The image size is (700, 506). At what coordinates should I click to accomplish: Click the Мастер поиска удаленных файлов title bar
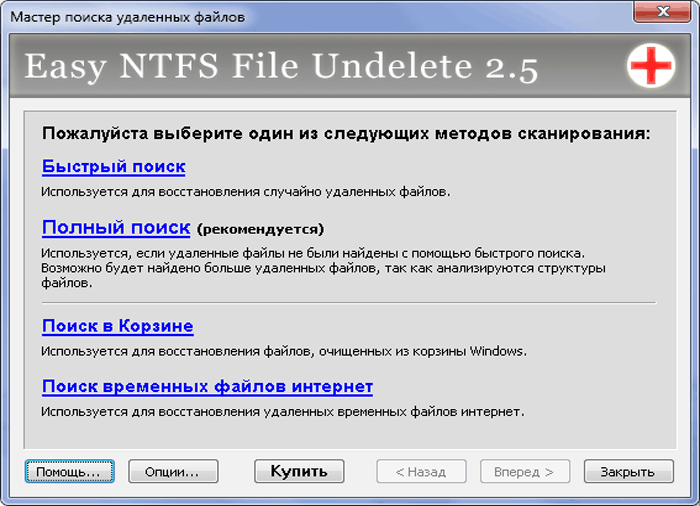pos(128,17)
